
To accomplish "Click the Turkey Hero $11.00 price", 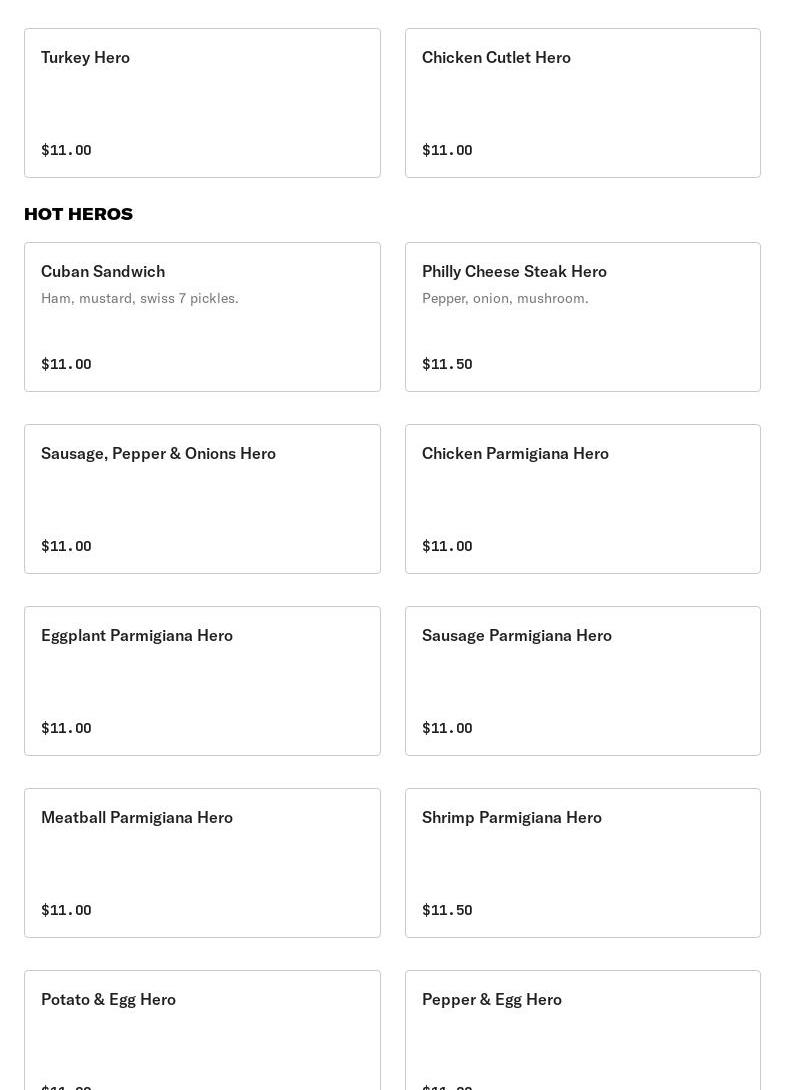I will [x=66, y=150].
